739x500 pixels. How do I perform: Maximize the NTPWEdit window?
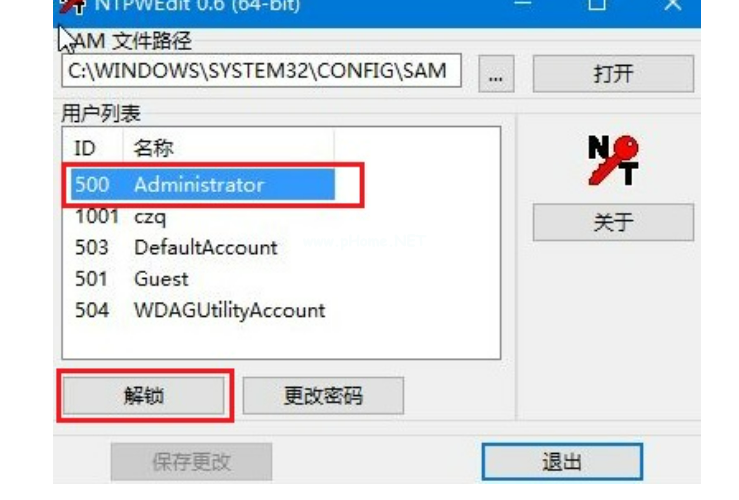coord(597,6)
